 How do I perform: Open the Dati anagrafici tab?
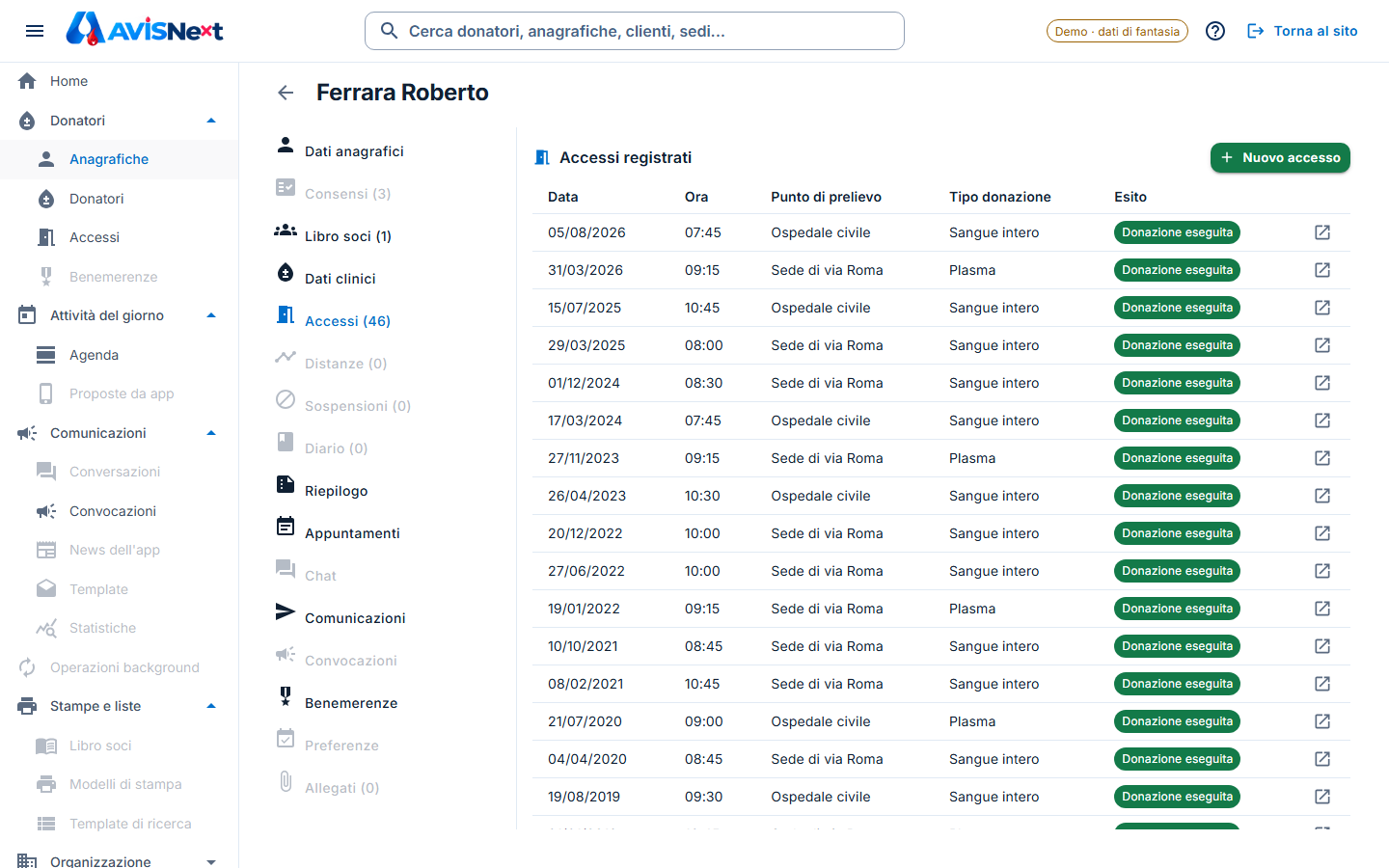[x=340, y=150]
